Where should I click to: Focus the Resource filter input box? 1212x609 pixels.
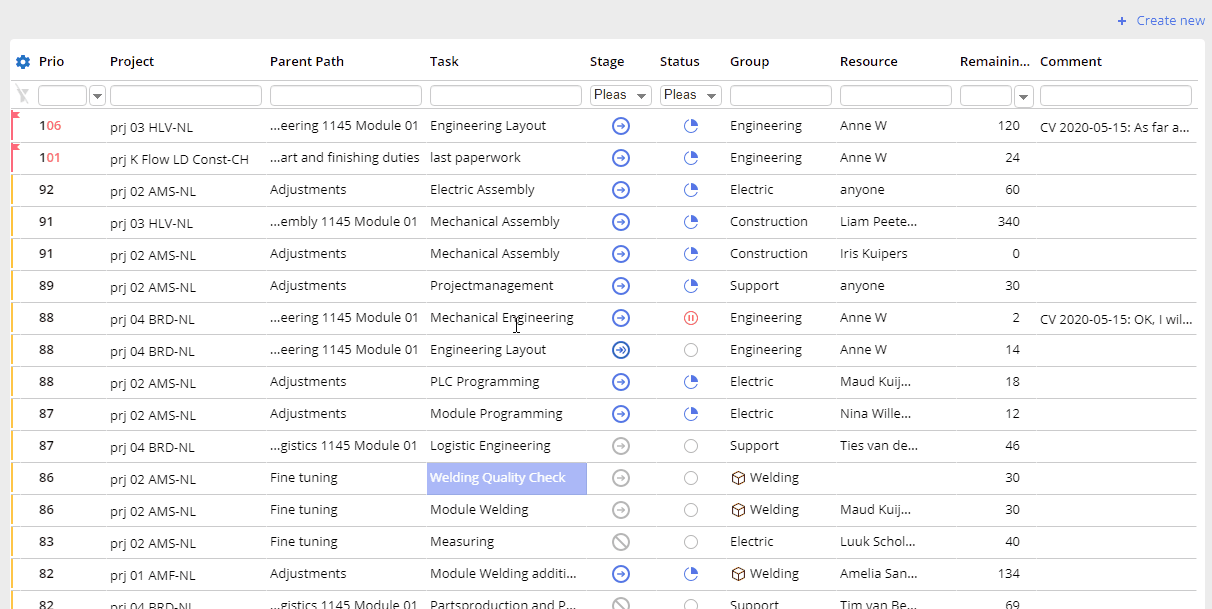pos(896,96)
